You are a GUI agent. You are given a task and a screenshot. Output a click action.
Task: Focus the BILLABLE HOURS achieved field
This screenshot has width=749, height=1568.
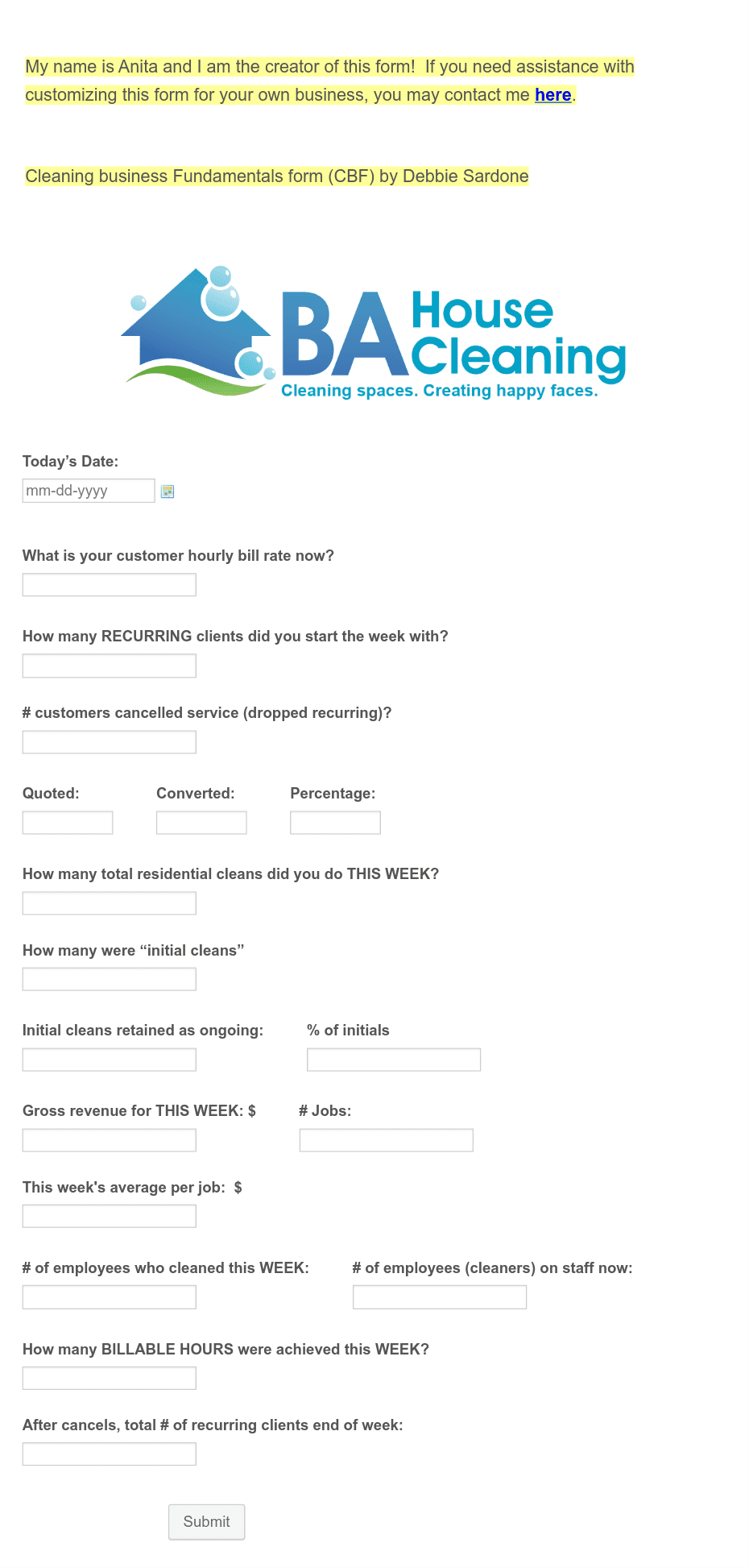pos(110,1378)
